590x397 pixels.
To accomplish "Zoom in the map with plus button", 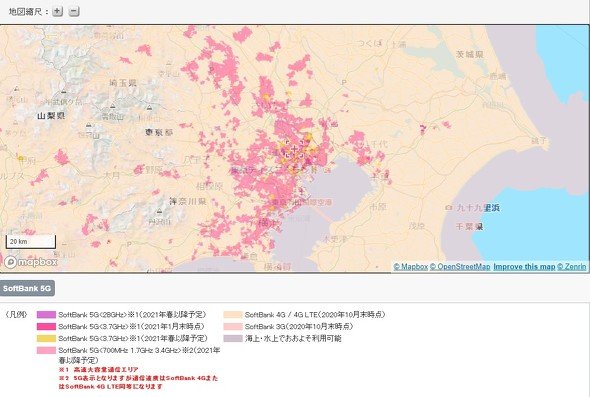I will pyautogui.click(x=57, y=11).
